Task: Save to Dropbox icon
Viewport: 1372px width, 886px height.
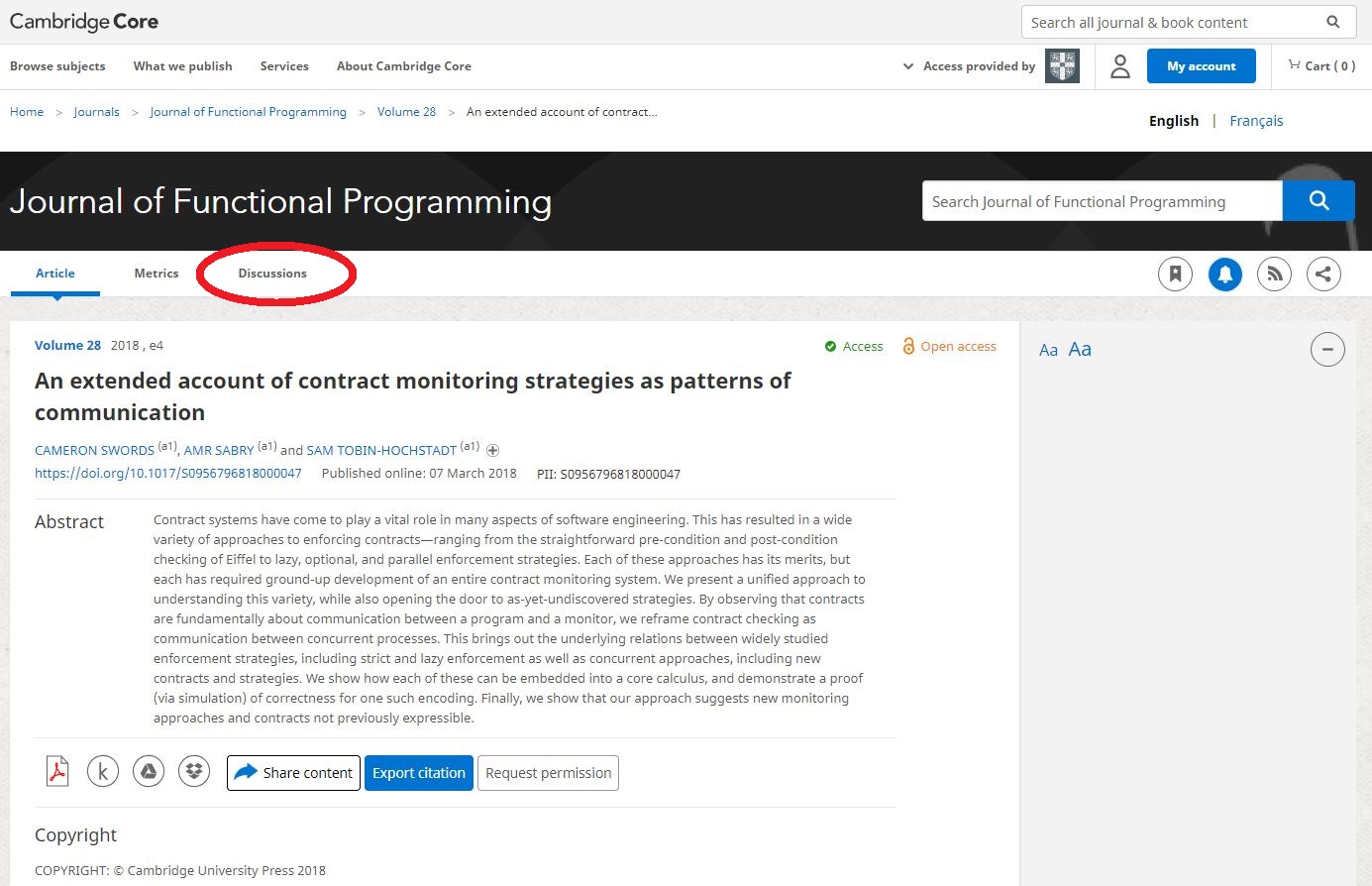Action: 194,771
